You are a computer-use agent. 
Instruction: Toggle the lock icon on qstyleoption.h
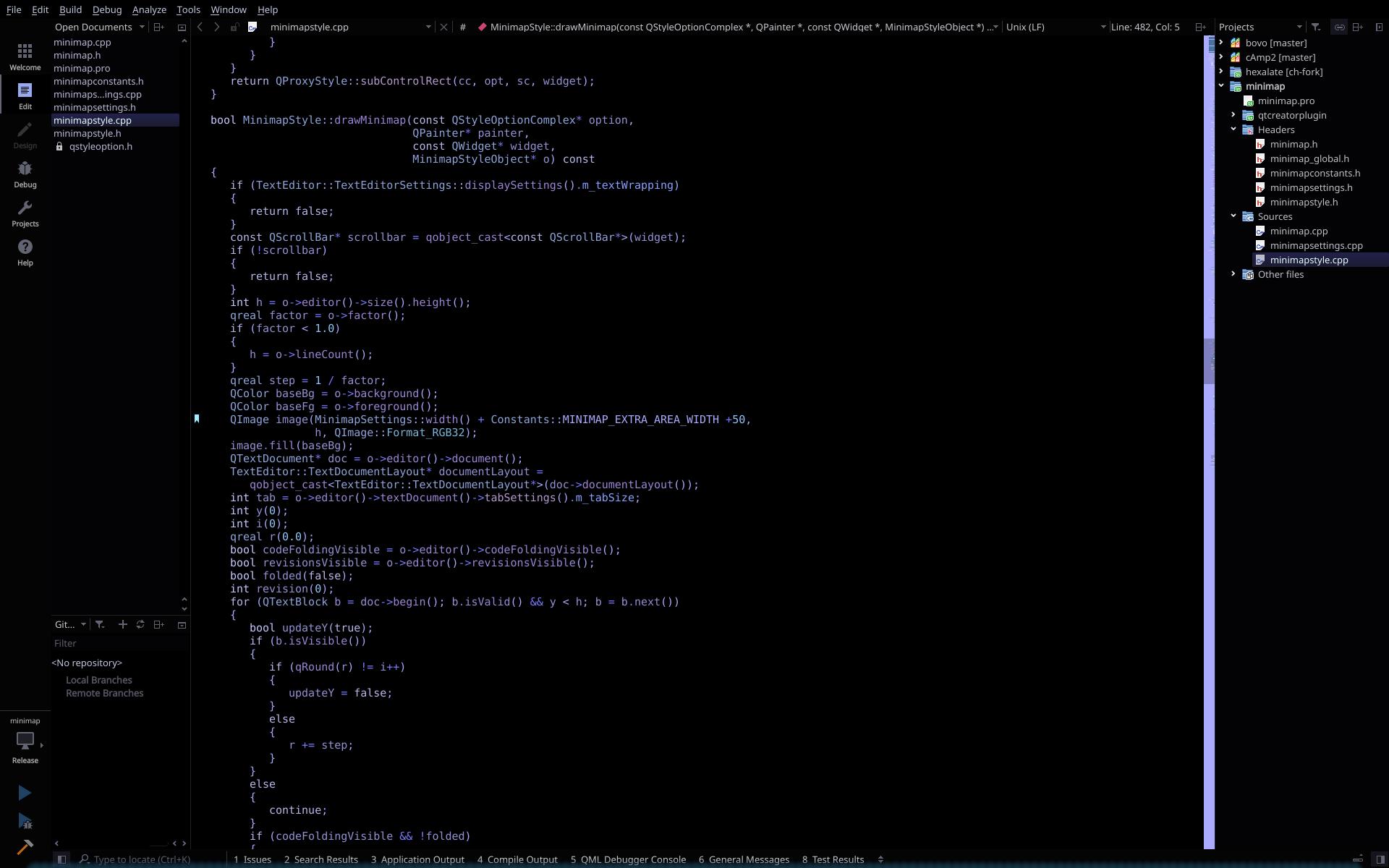pos(60,146)
